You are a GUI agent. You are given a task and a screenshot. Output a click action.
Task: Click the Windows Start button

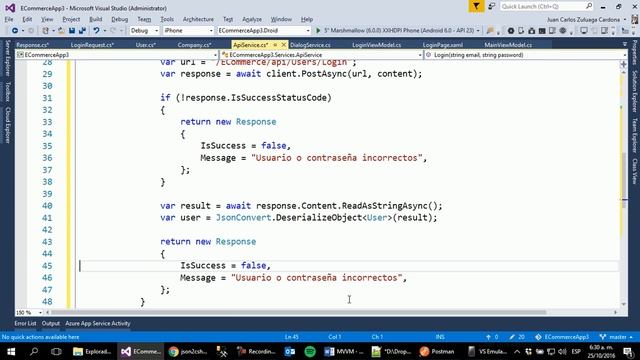[11, 351]
